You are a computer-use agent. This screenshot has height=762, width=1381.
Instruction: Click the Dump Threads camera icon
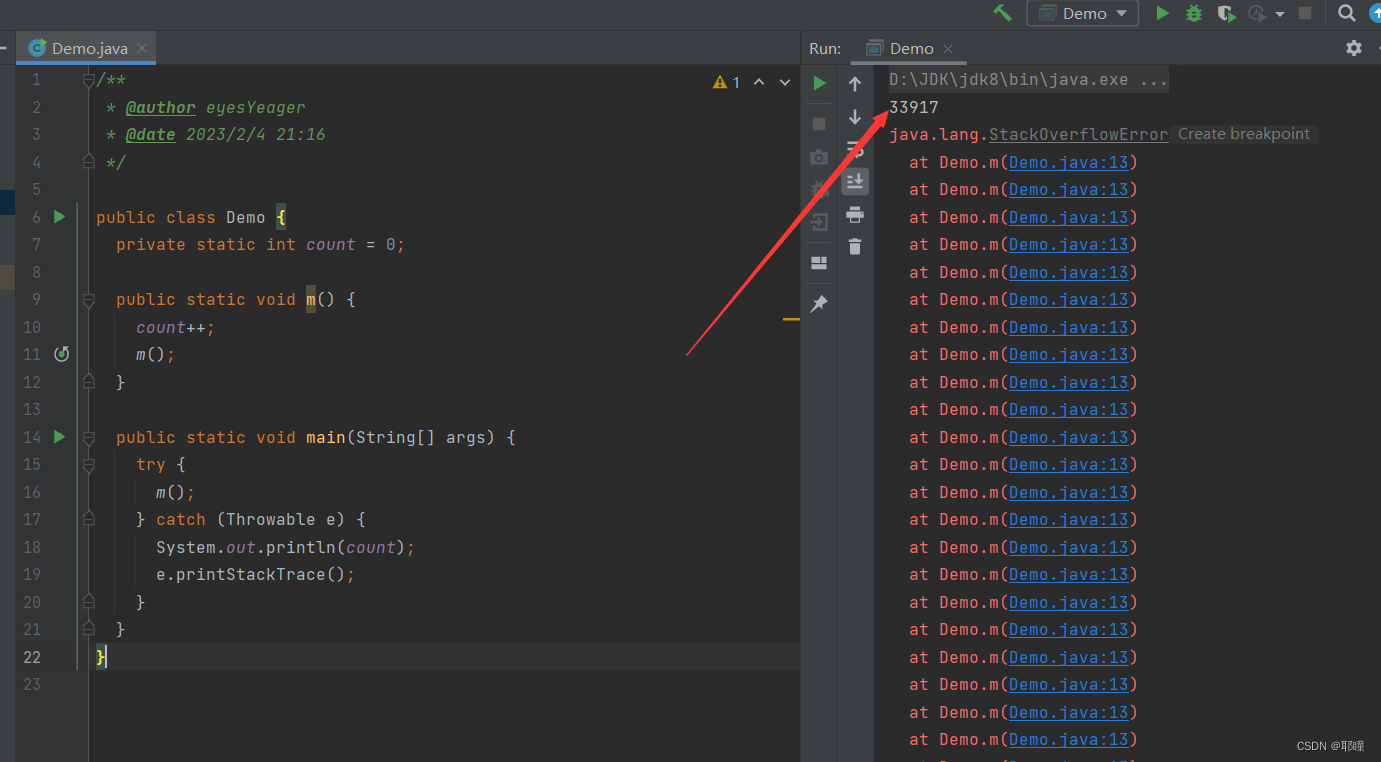point(819,157)
